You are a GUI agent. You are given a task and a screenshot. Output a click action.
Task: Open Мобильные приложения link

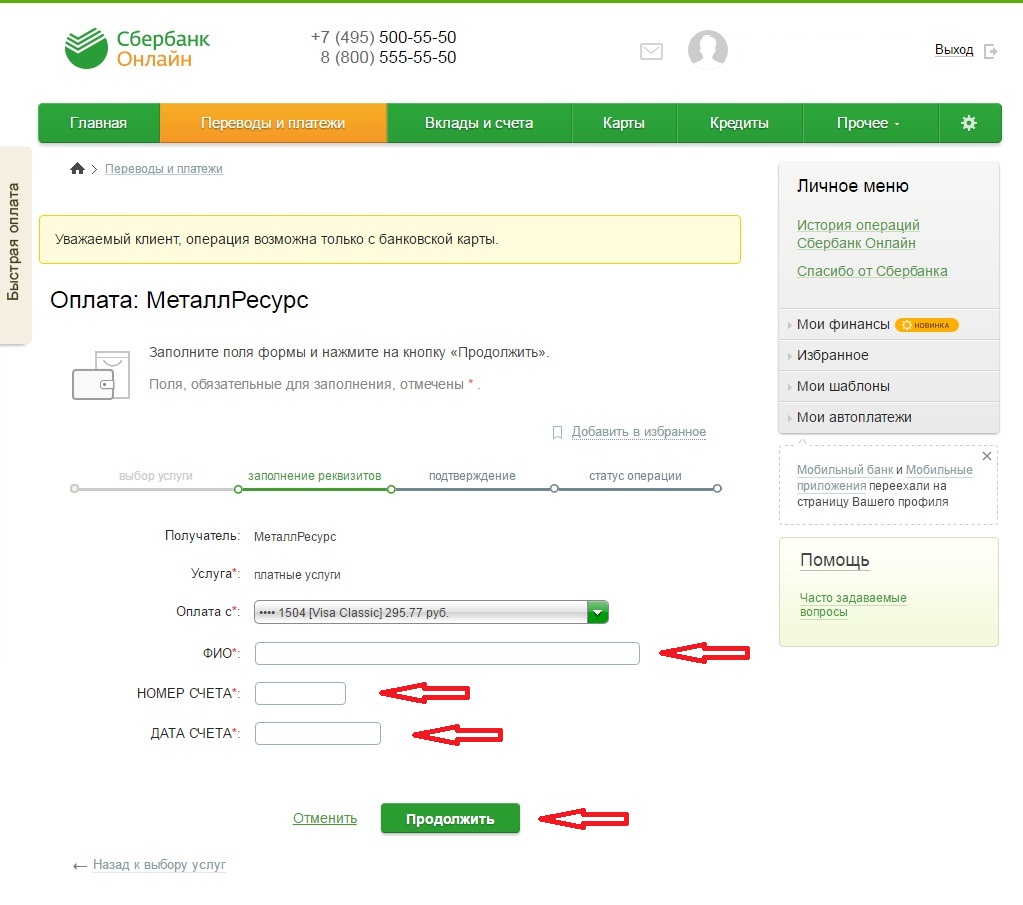pyautogui.click(x=885, y=478)
